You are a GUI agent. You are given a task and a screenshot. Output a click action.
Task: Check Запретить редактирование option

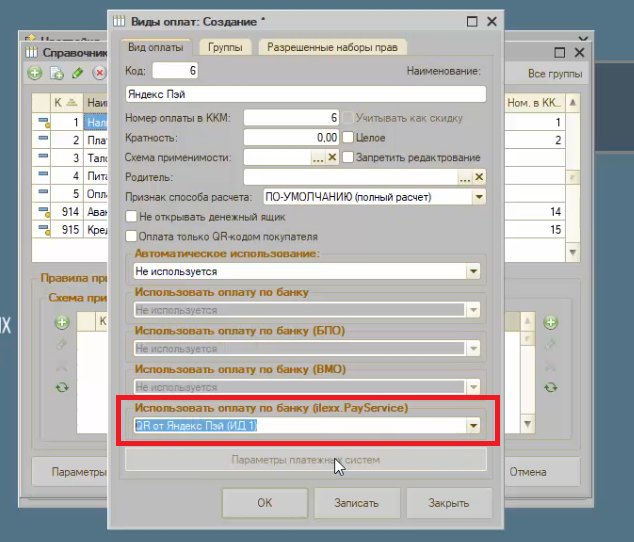[348, 157]
